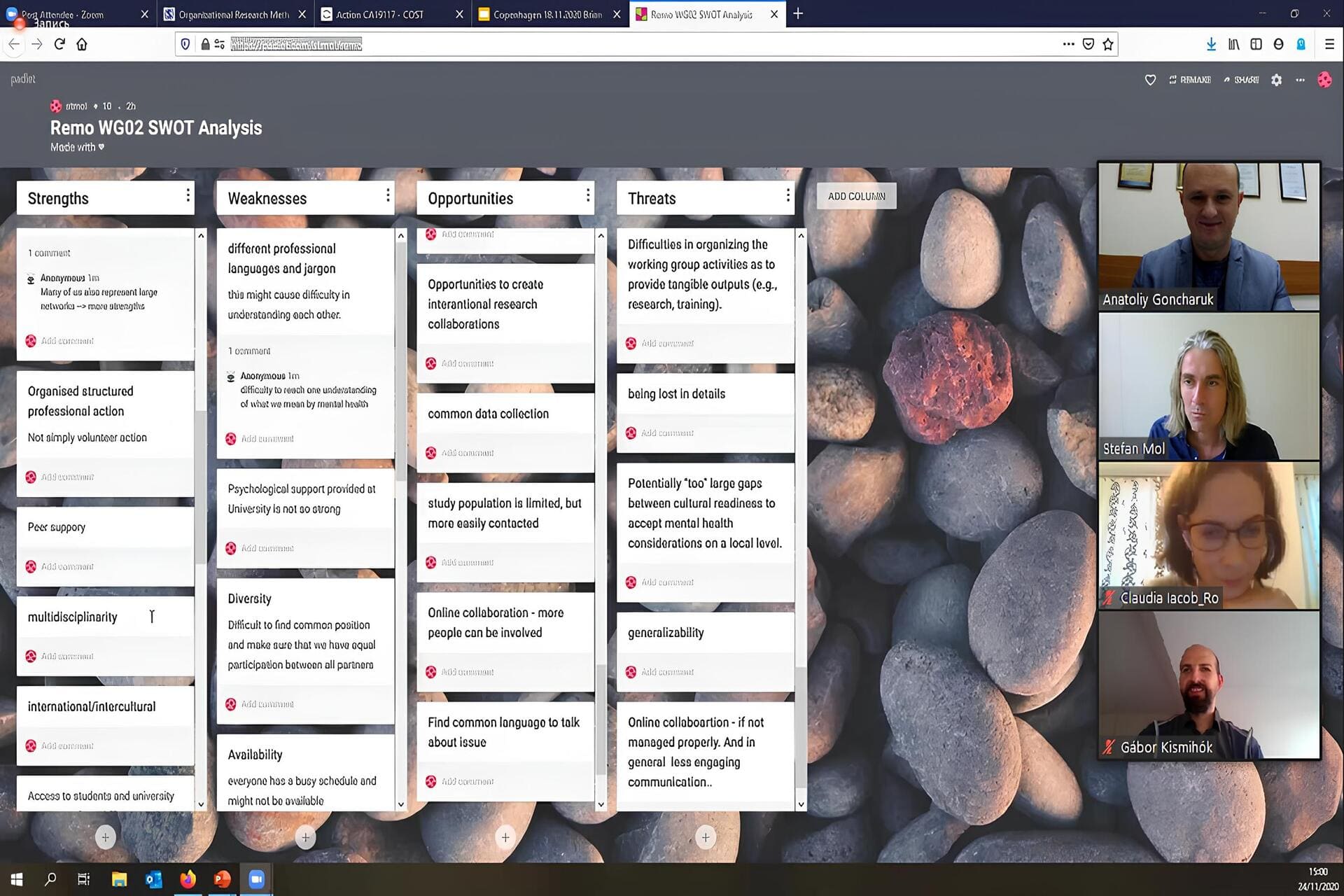The width and height of the screenshot is (1344, 896).
Task: Open Strengths column options menu
Action: (188, 196)
